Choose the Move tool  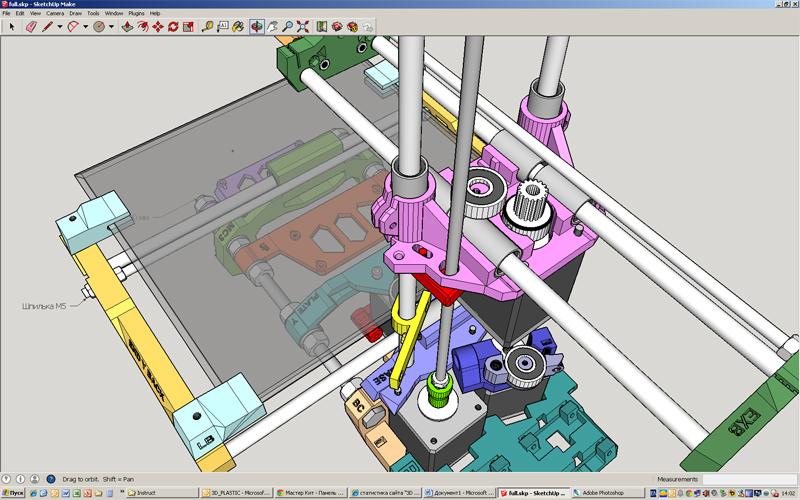point(158,27)
